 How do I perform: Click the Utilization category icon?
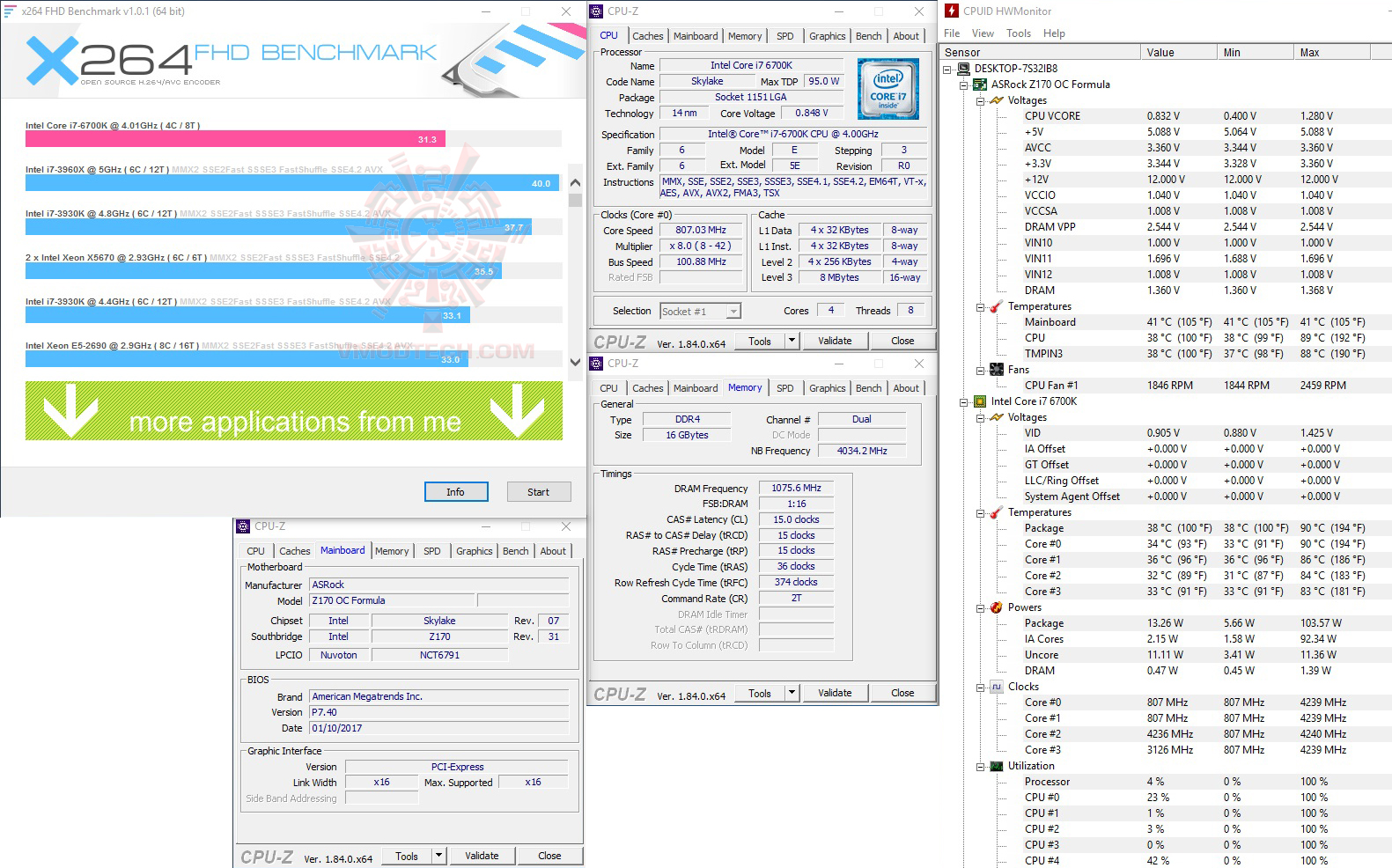pos(997,766)
